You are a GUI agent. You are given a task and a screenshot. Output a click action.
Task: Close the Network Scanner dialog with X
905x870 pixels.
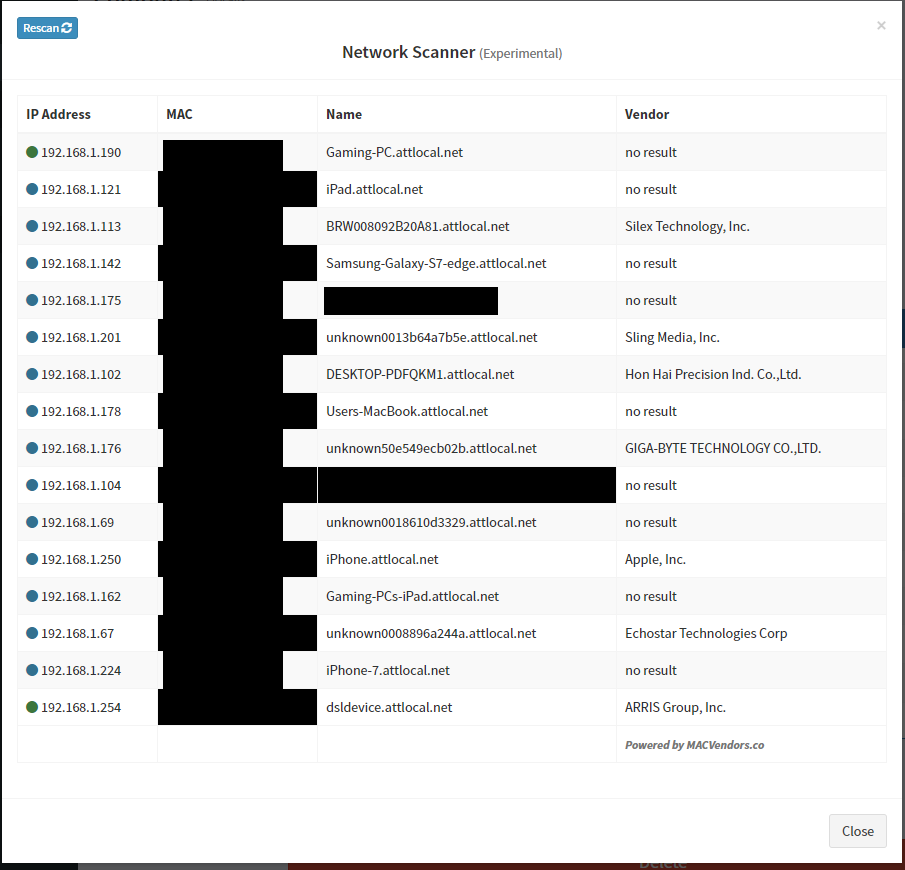point(881,25)
